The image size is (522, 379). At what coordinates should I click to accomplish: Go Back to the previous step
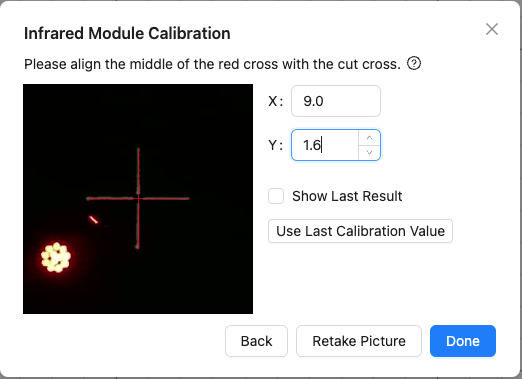coord(256,341)
